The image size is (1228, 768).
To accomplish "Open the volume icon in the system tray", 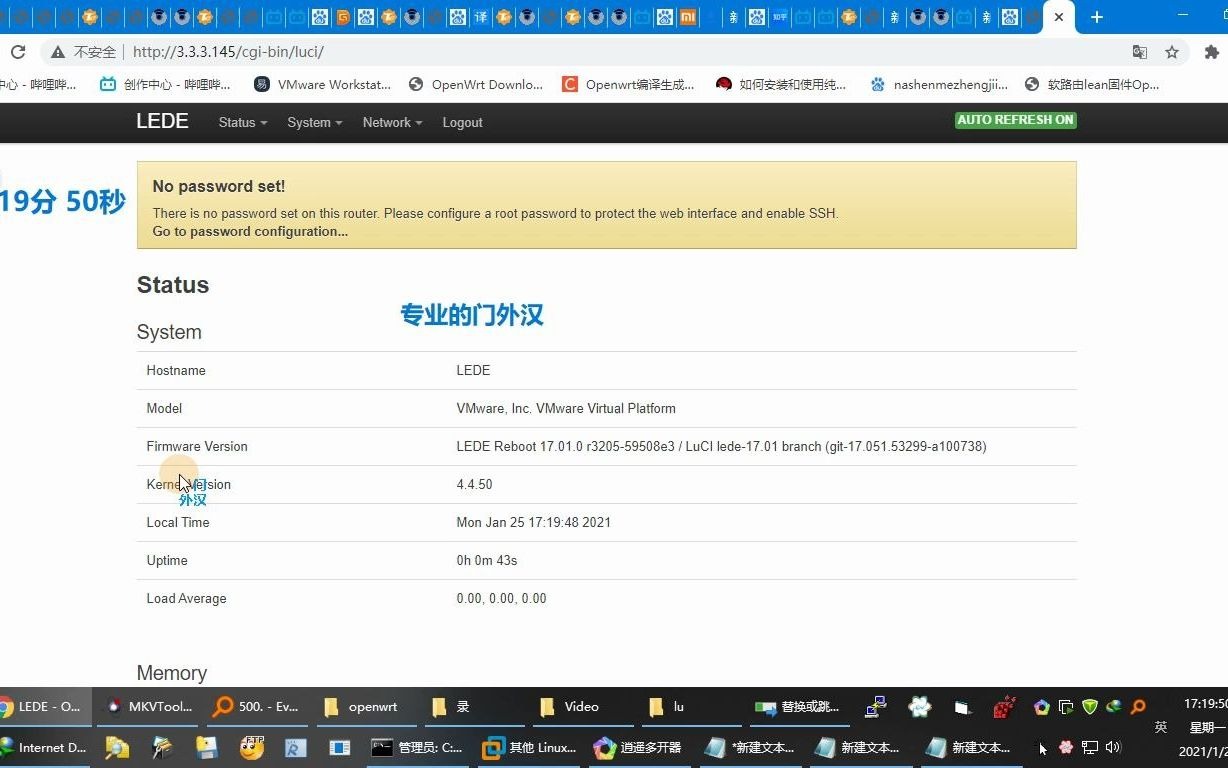I will pyautogui.click(x=1113, y=747).
